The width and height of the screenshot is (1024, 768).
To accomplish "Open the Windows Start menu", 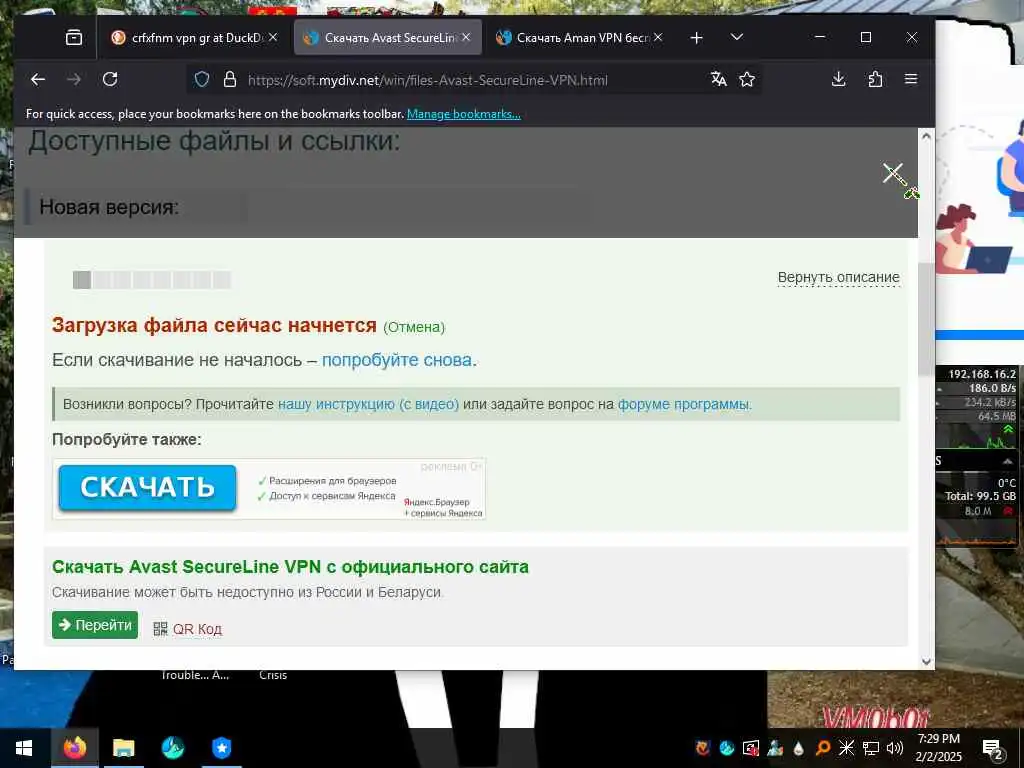I will tap(24, 748).
